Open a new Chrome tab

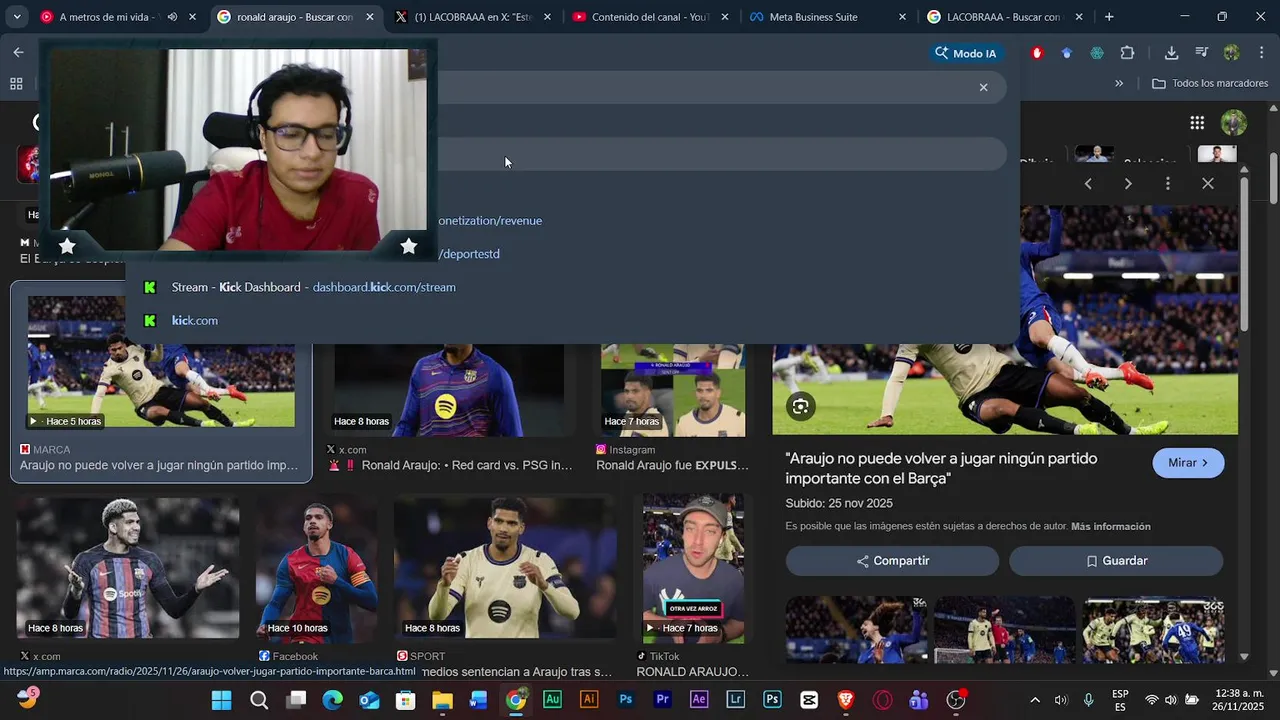click(x=1109, y=17)
